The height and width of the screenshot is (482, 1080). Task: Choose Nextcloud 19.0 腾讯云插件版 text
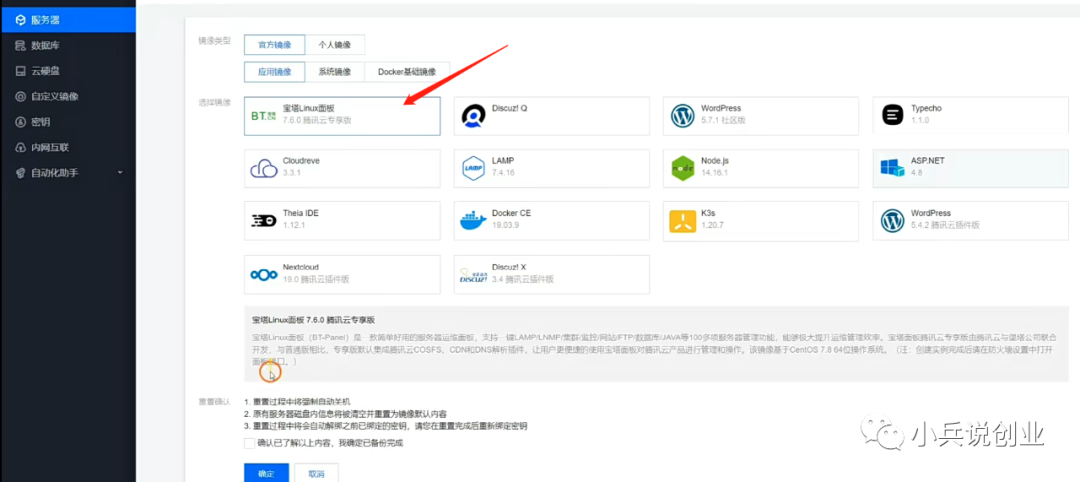pyautogui.click(x=316, y=279)
